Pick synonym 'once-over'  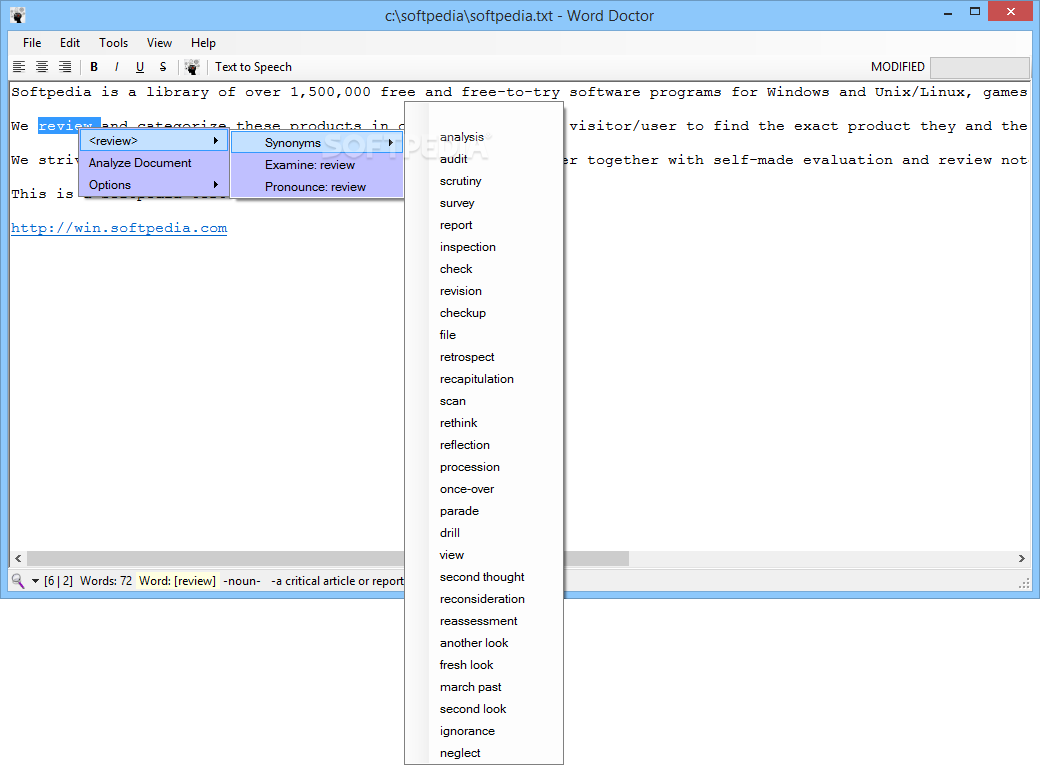(467, 489)
